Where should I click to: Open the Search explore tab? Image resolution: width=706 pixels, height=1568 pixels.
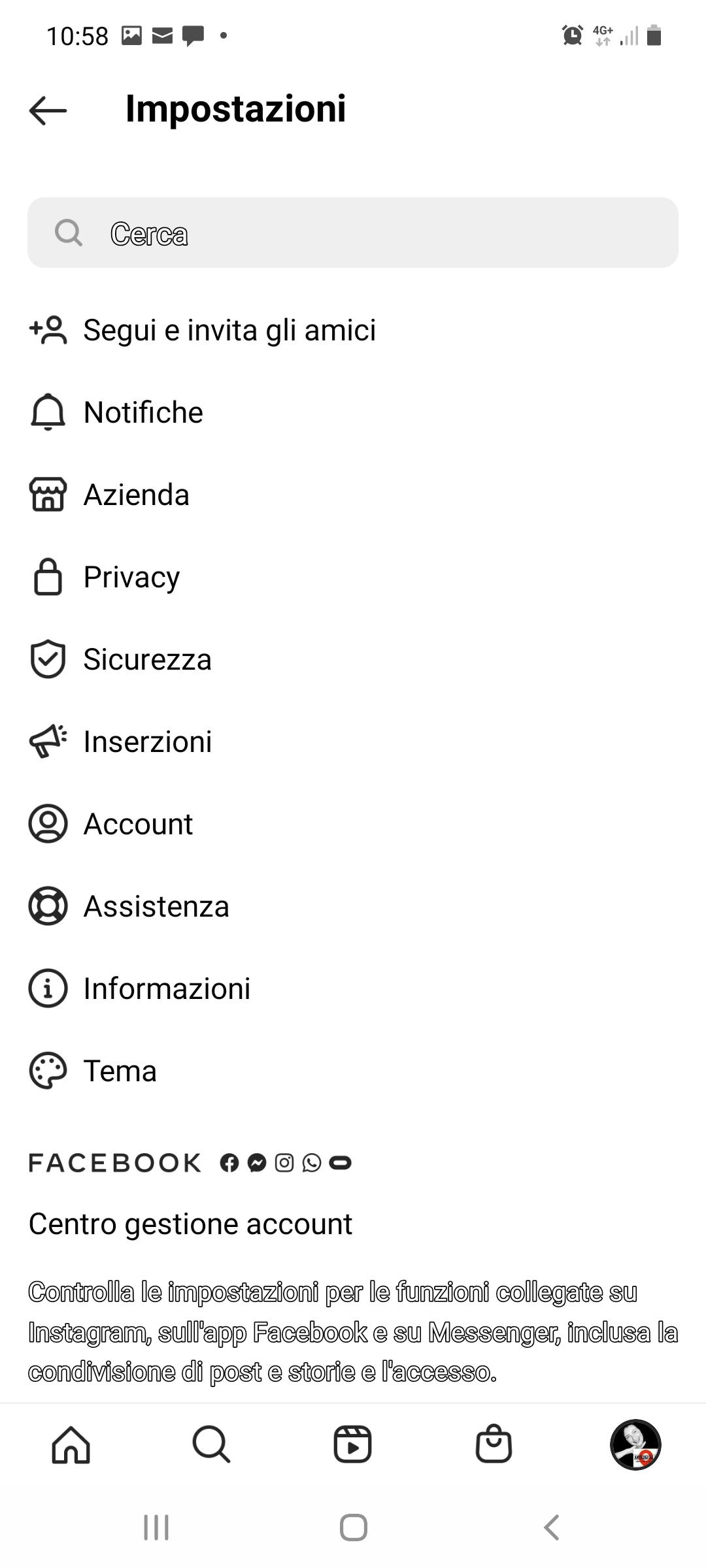211,1445
